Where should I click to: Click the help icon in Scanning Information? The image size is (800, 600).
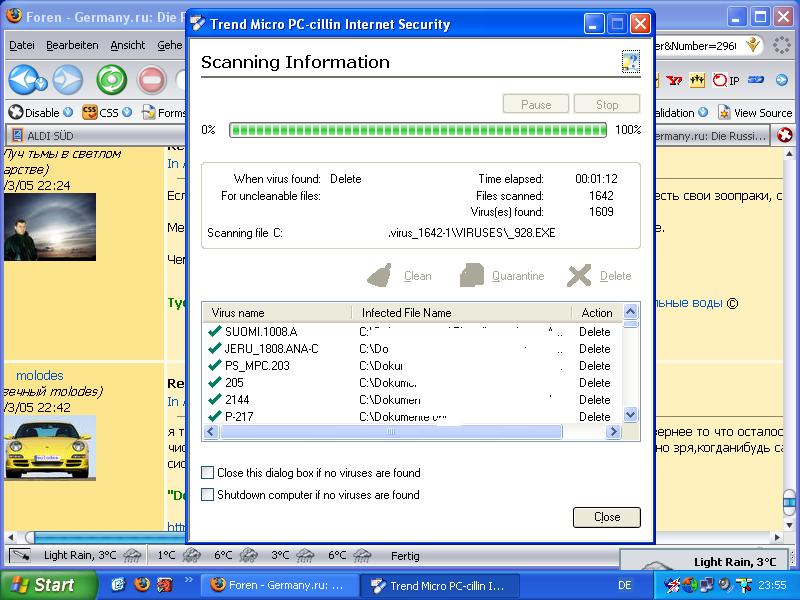click(x=631, y=62)
